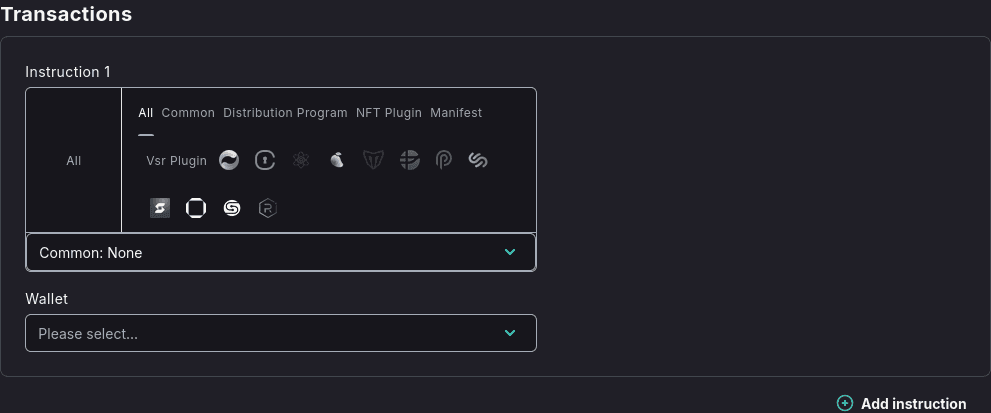Pick the spiral S circle icon
The height and width of the screenshot is (413, 991).
coord(232,208)
